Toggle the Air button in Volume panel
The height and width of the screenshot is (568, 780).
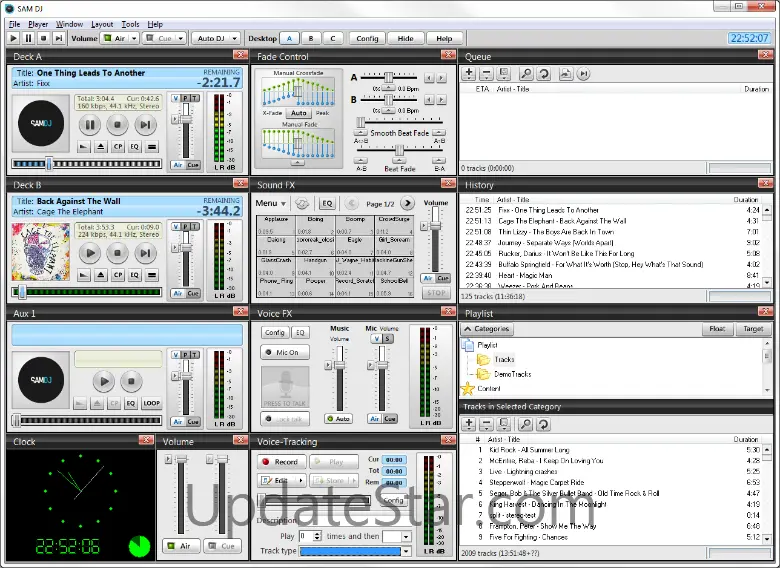pos(181,546)
